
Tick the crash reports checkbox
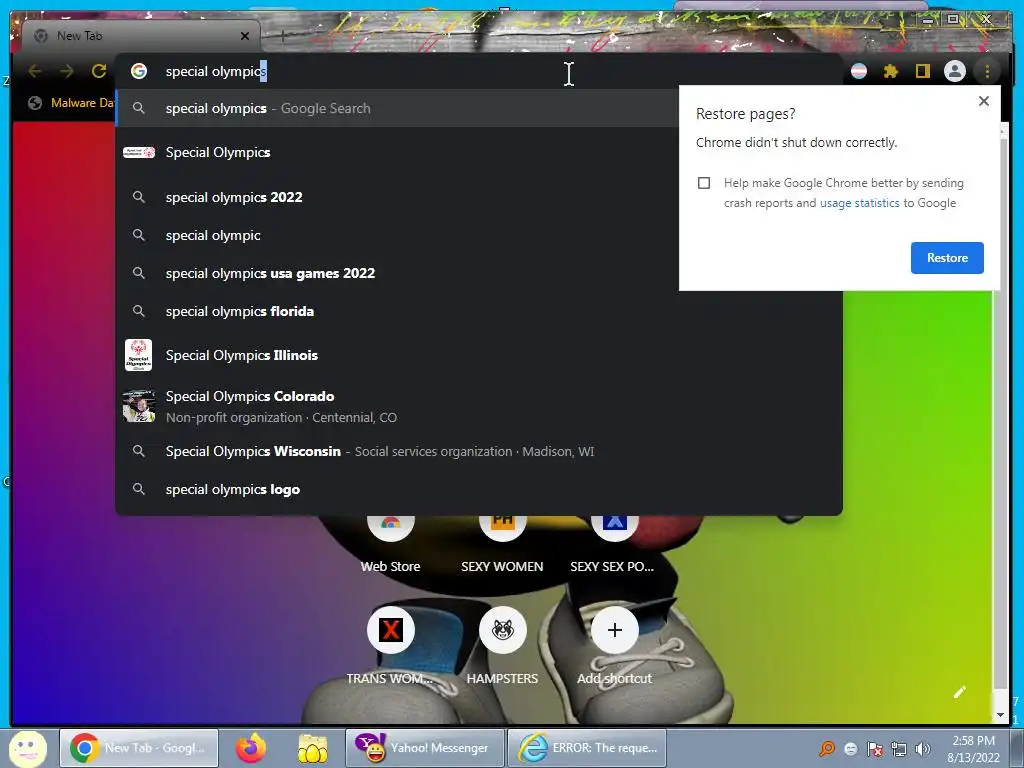pyautogui.click(x=703, y=183)
